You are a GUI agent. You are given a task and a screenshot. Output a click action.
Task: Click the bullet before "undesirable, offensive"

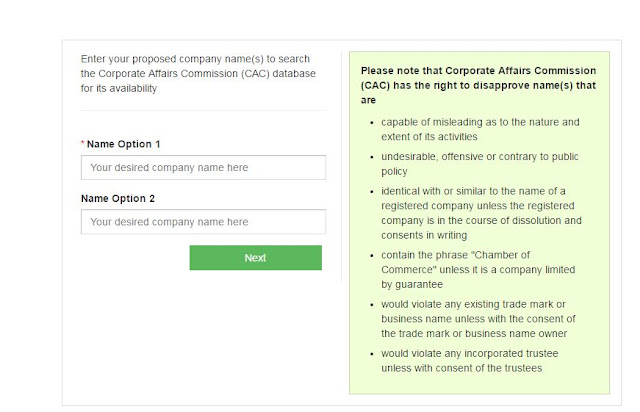tap(372, 158)
